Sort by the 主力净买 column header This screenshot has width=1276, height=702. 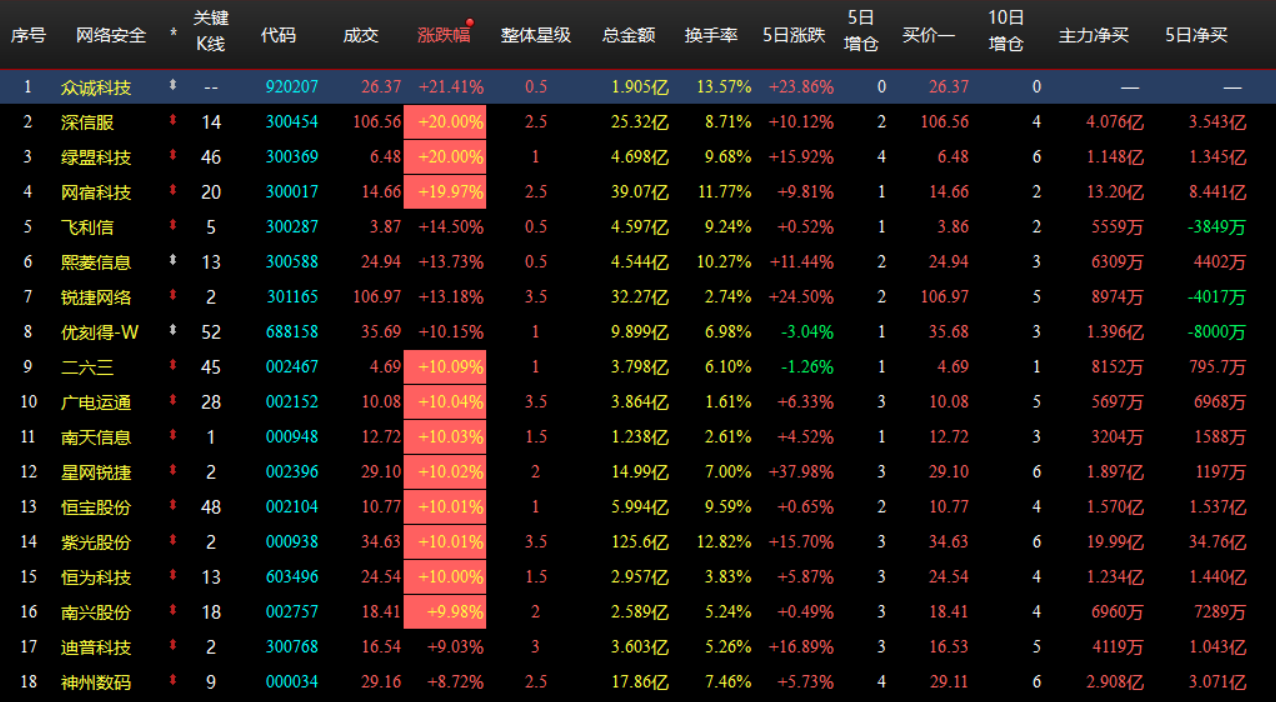1094,35
